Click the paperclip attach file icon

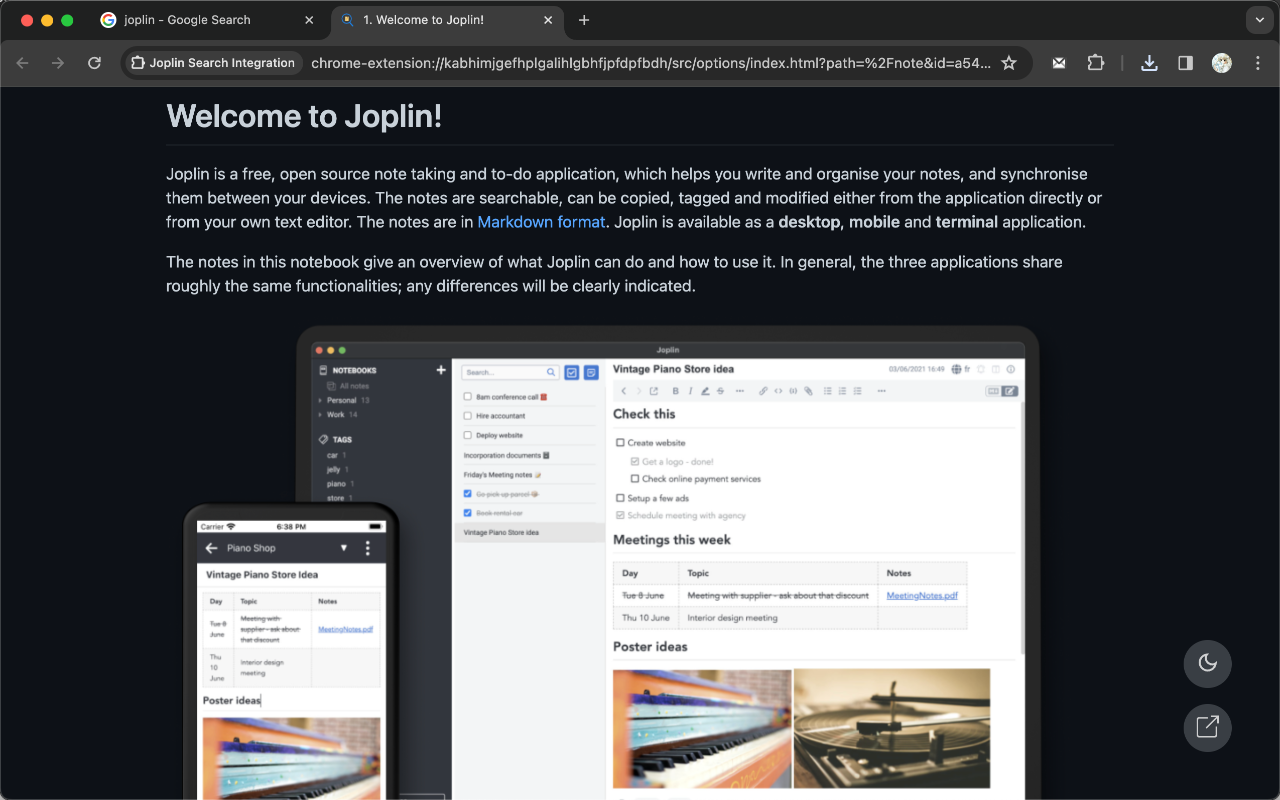808,391
